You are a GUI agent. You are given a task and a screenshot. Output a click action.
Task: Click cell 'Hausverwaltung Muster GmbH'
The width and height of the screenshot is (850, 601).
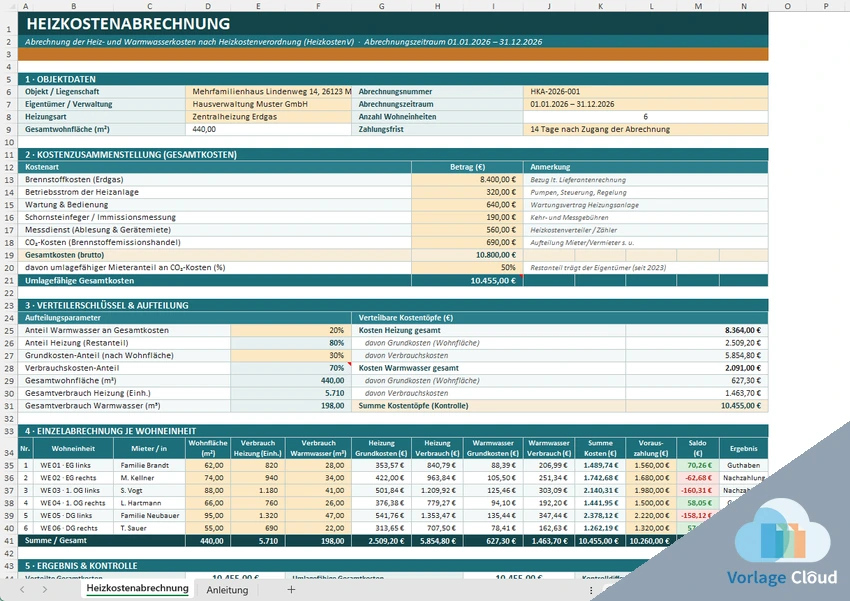(x=268, y=104)
